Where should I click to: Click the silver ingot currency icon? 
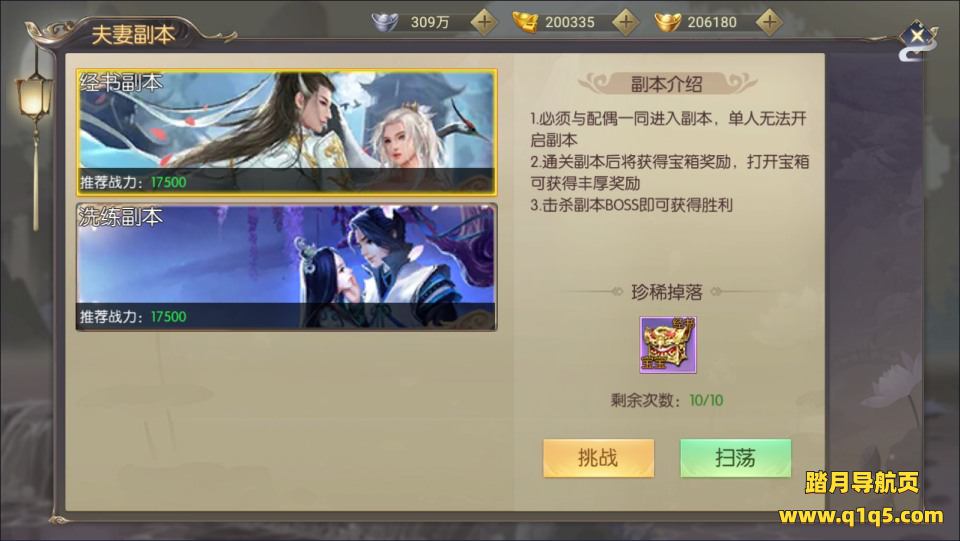point(386,22)
